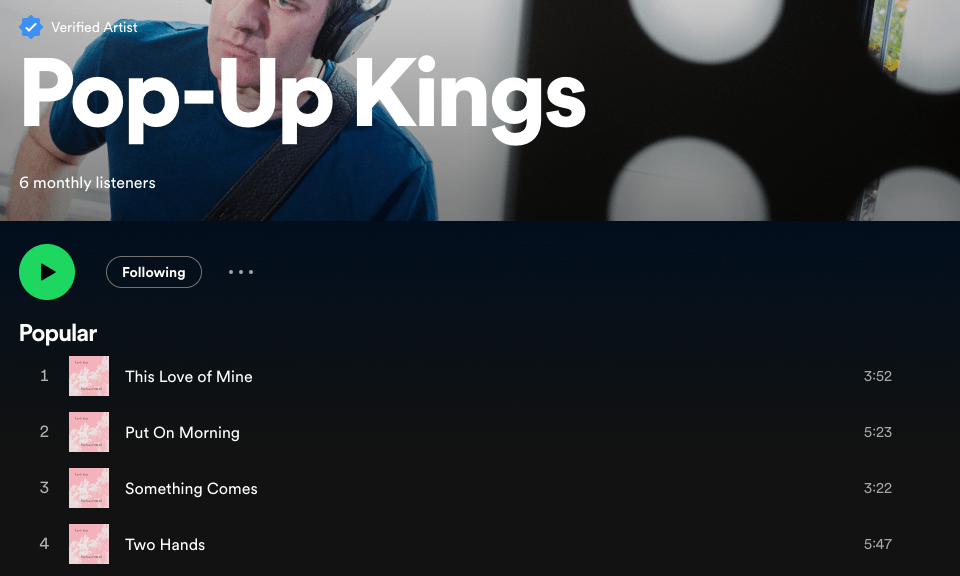Image resolution: width=960 pixels, height=576 pixels.
Task: Click the 6 monthly listeners text
Action: pos(88,182)
